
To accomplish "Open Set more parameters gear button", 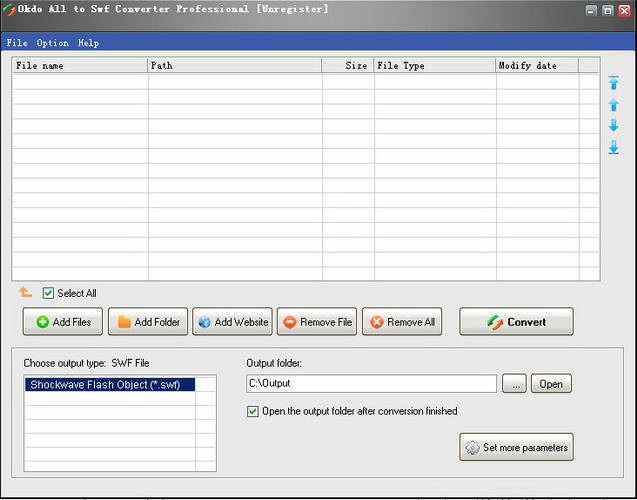I will (516, 447).
